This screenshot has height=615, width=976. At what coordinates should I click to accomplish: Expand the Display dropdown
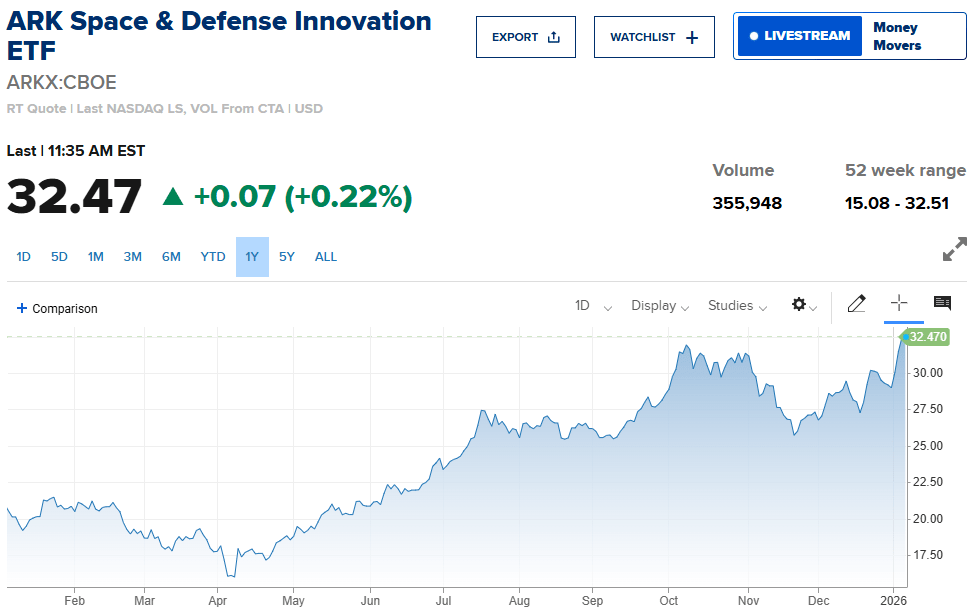(660, 306)
